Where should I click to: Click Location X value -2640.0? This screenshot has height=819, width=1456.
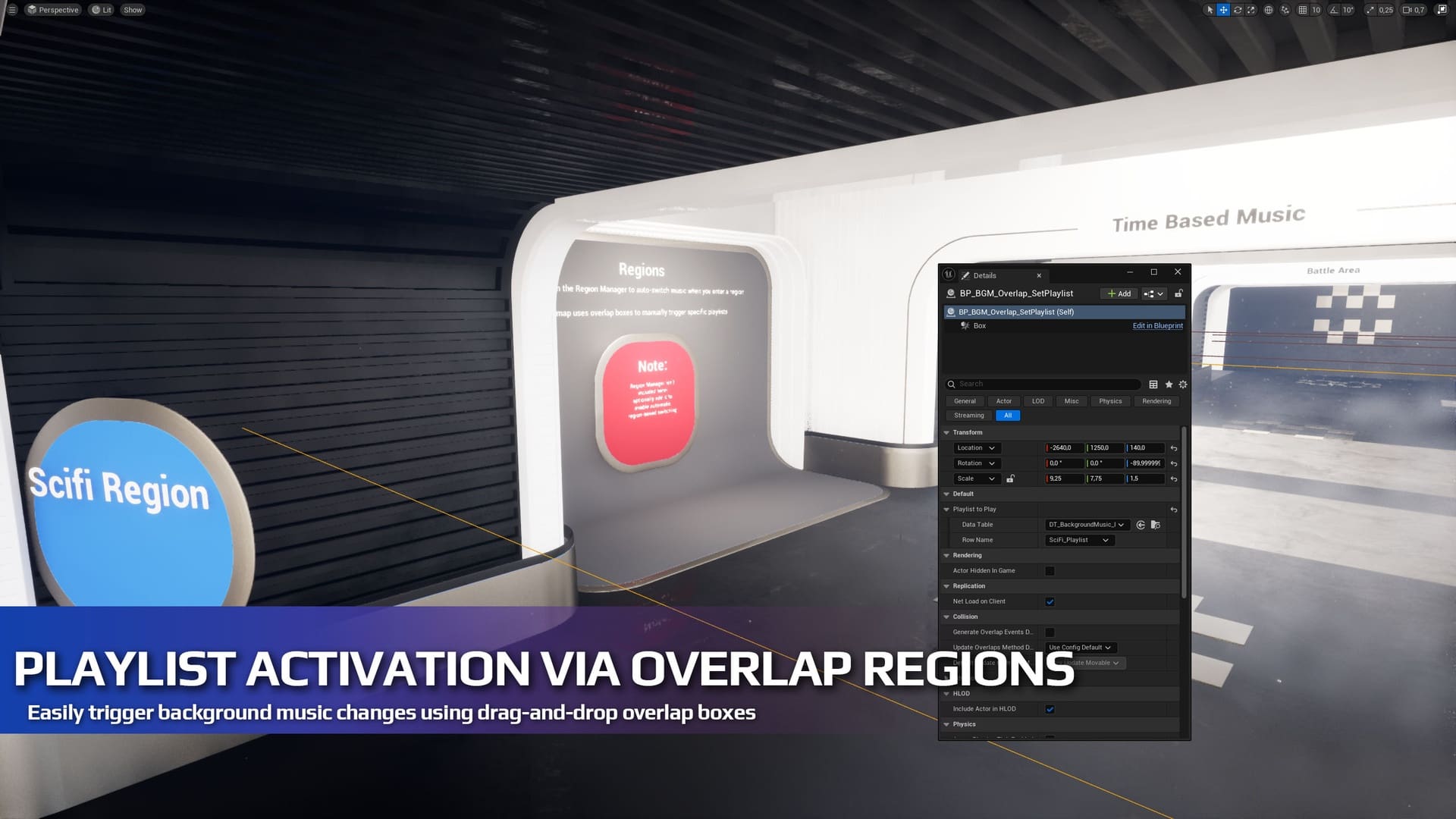click(1065, 448)
